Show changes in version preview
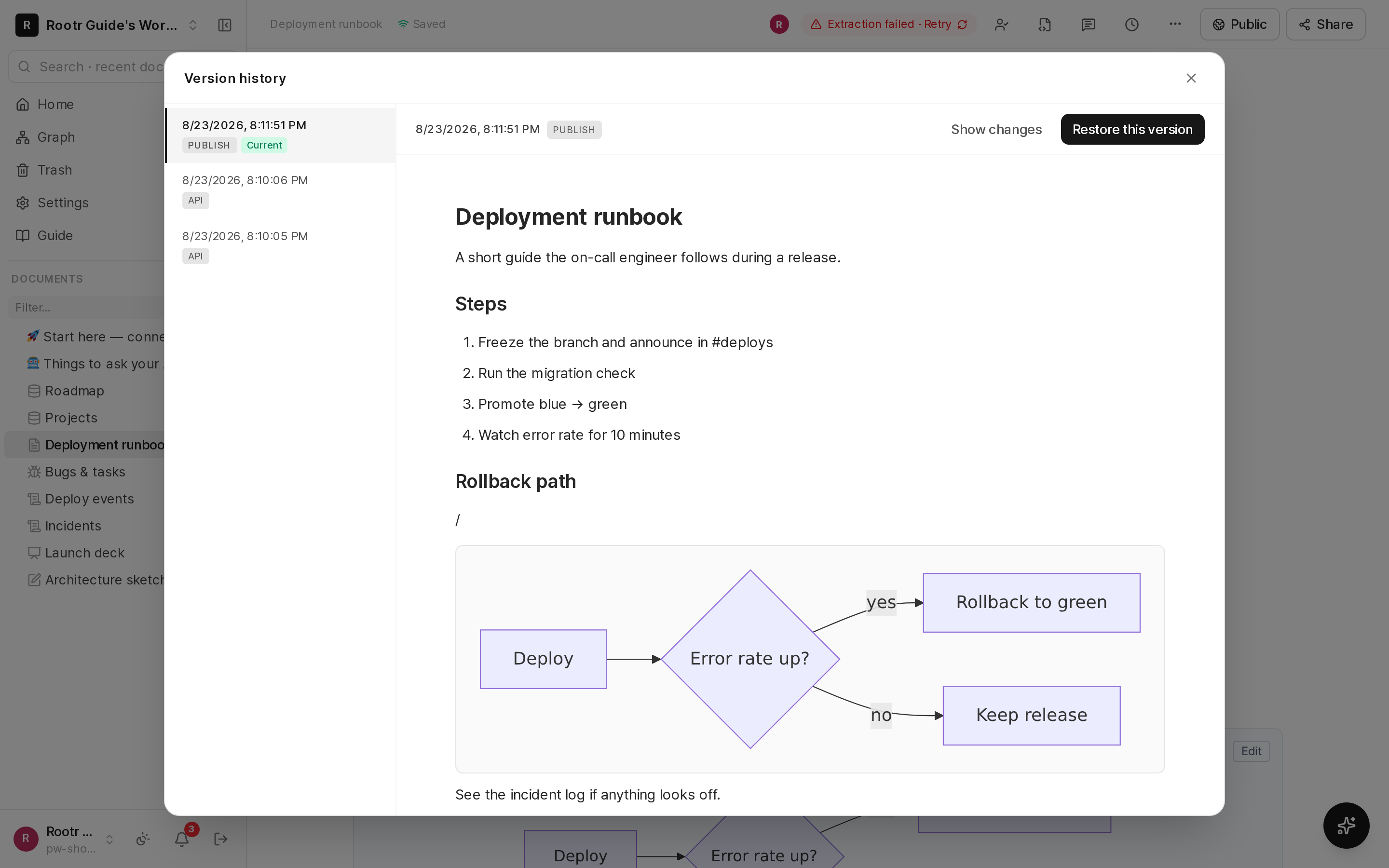The width and height of the screenshot is (1389, 868). click(x=996, y=129)
